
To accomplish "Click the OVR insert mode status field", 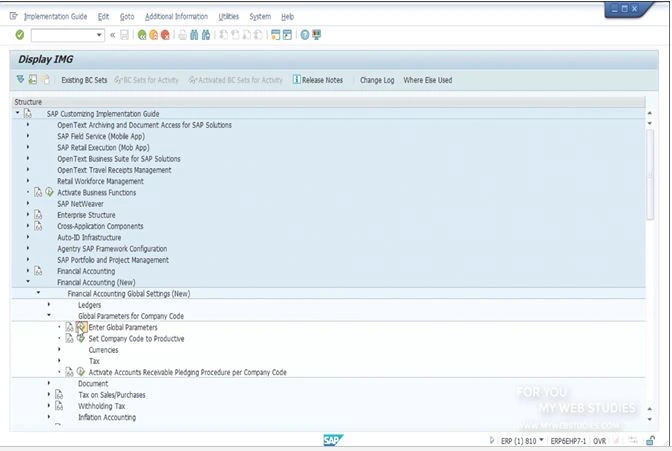I will (x=599, y=441).
